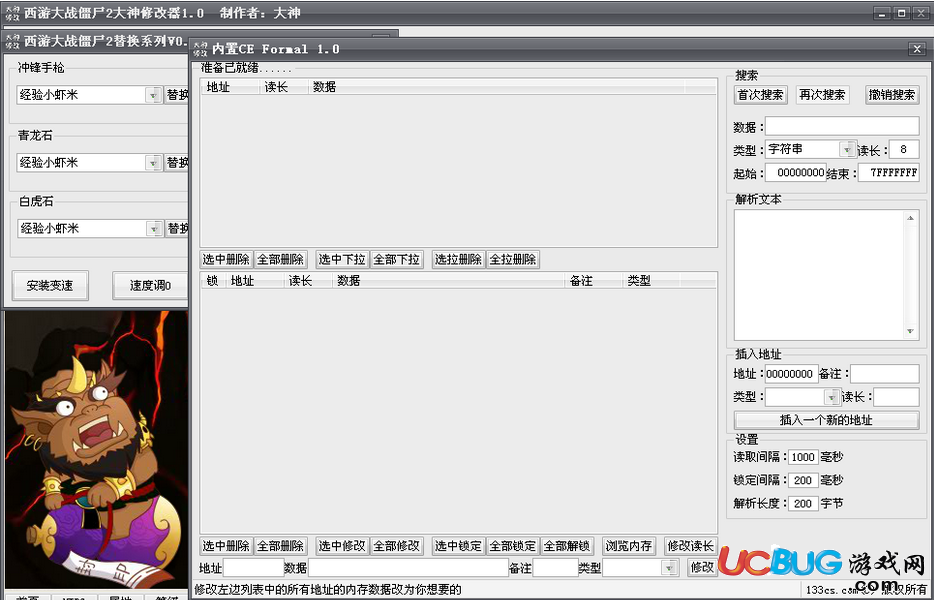Open the 类型 dropdown in 插入地址 group
Screen dimensions: 934x600
831,397
